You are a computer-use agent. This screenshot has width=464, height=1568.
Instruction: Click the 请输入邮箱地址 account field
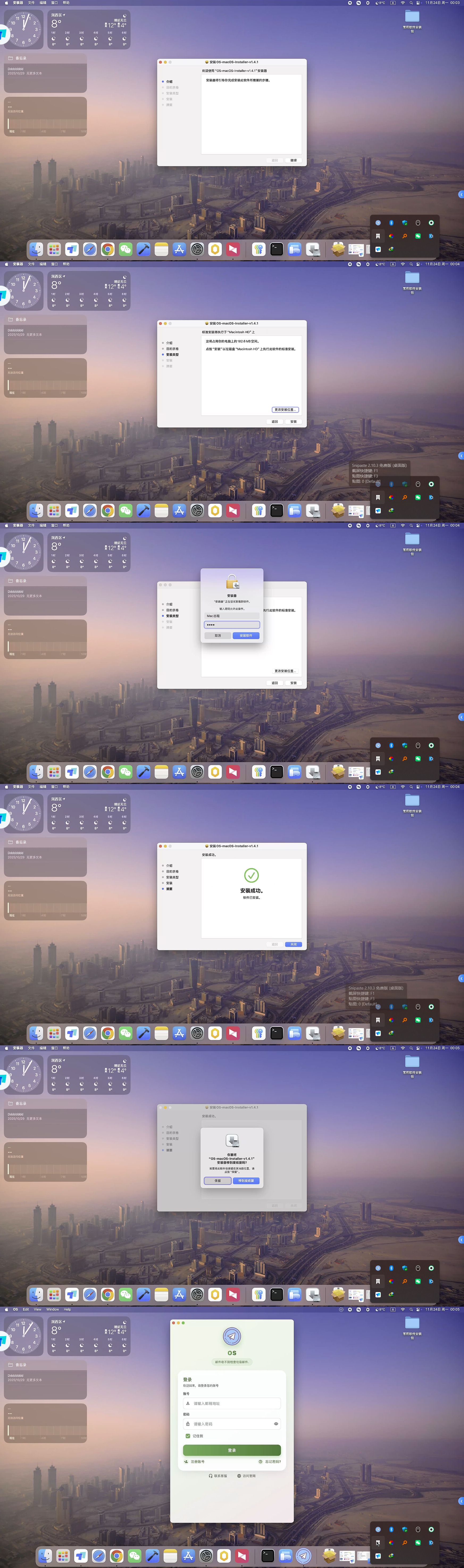coord(235,1403)
